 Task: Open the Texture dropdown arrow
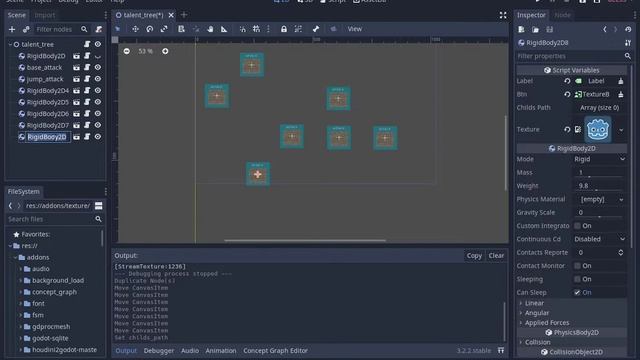click(621, 130)
